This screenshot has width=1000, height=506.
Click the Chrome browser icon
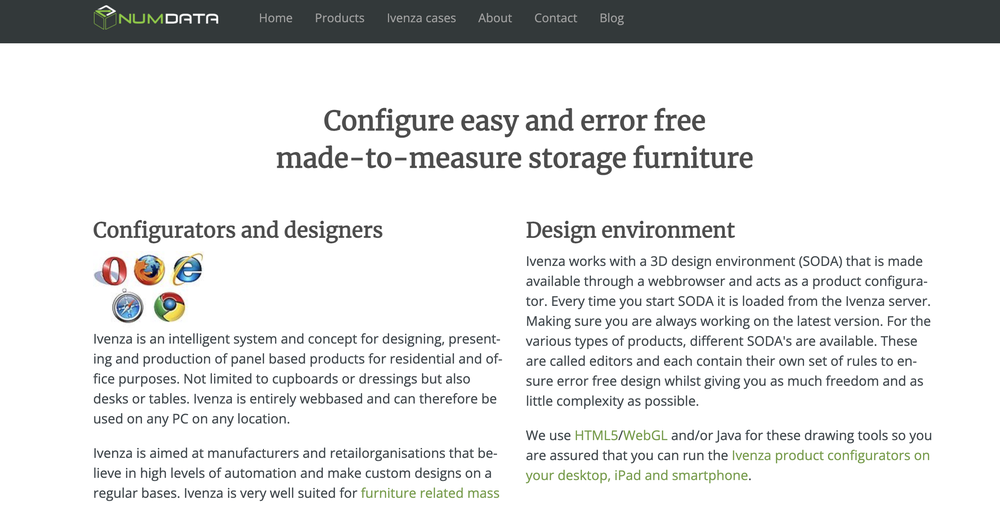coord(169,306)
